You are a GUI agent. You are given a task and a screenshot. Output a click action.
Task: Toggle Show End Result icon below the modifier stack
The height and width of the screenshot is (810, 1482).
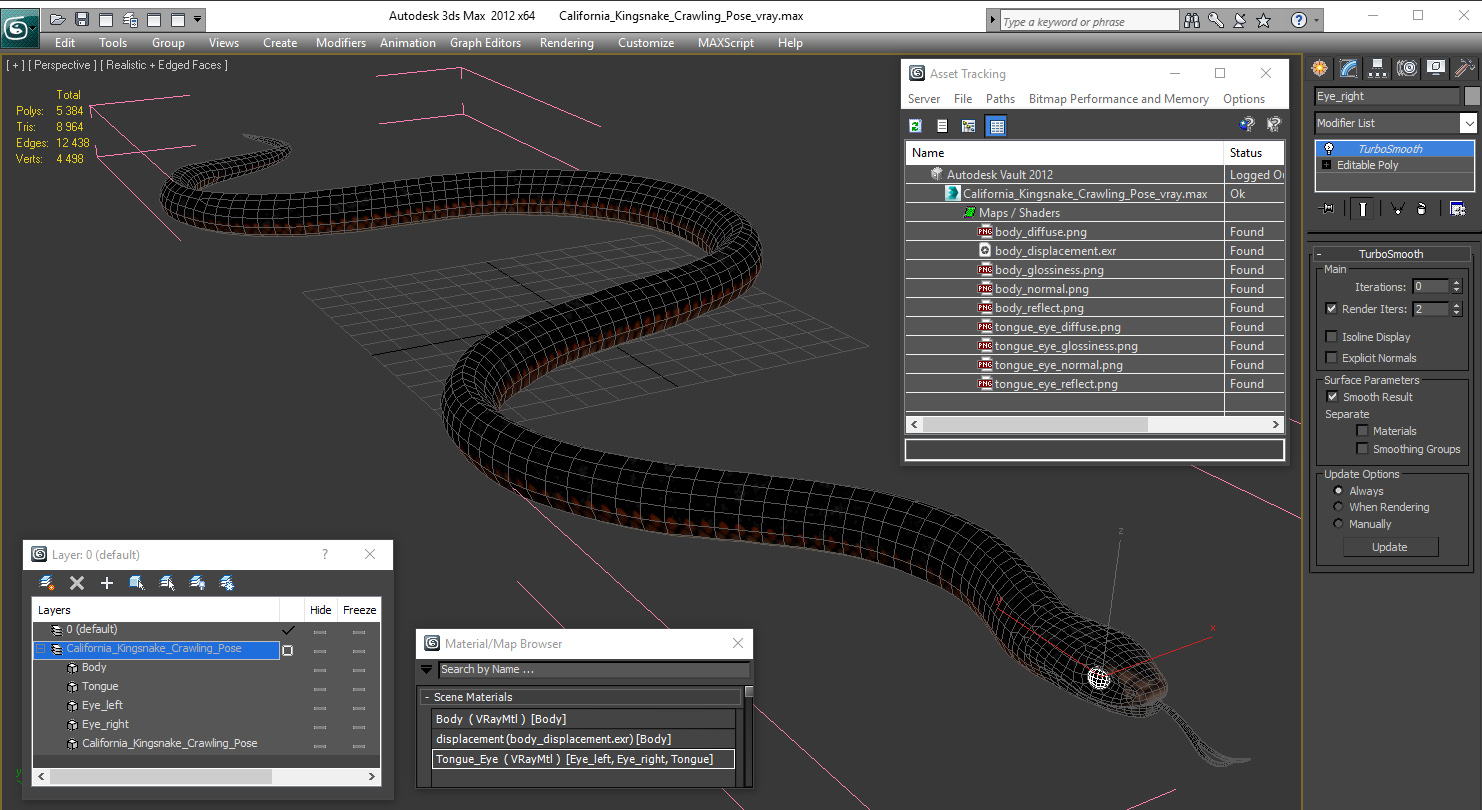pos(1362,208)
